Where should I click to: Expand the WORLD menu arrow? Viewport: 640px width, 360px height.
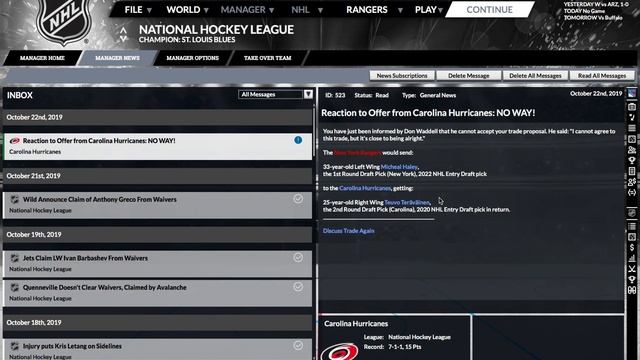(206, 10)
